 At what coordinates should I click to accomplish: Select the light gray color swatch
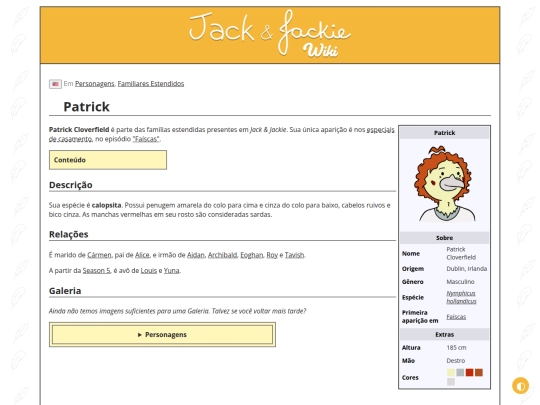pos(451,382)
